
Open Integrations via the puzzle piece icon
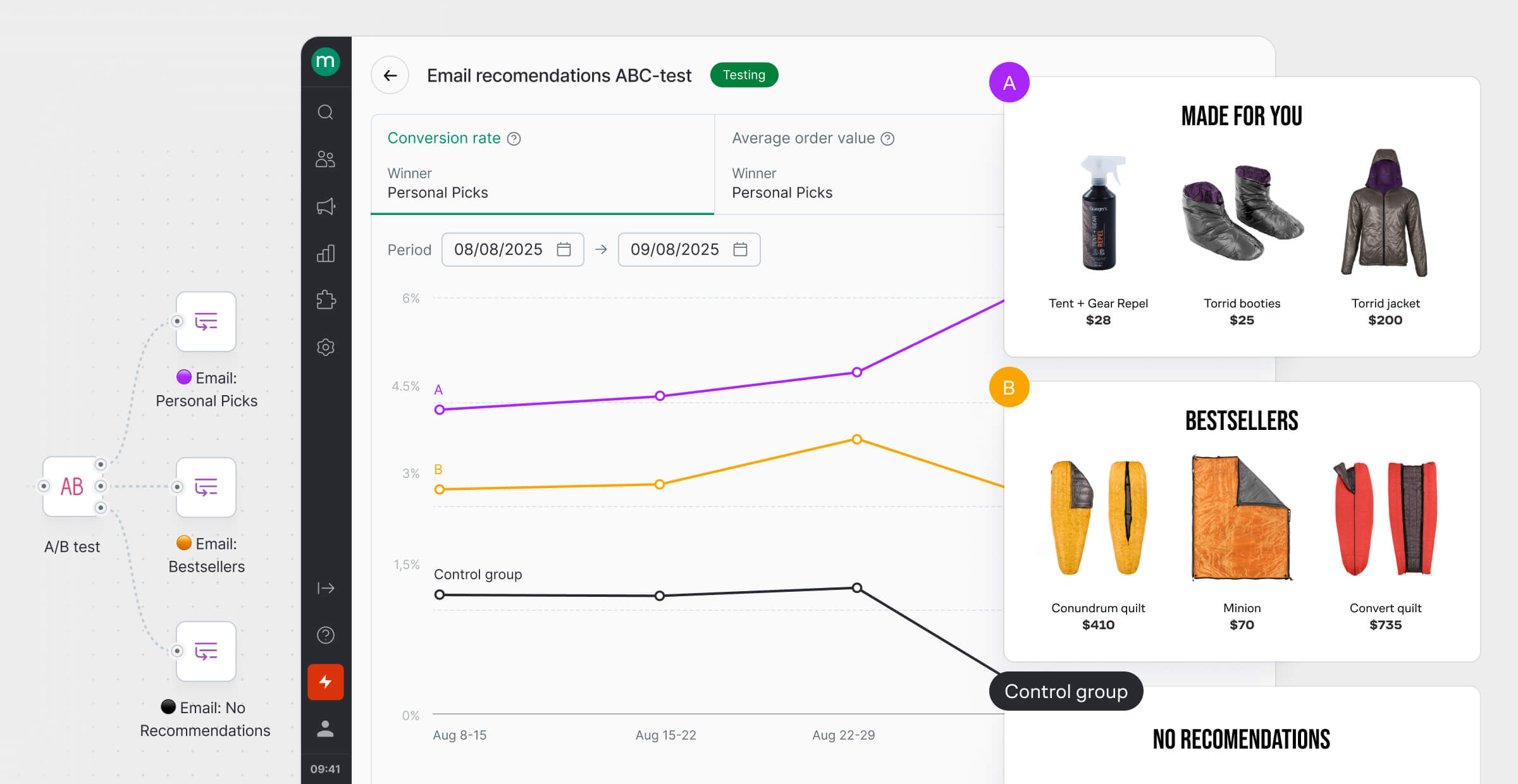pos(326,300)
